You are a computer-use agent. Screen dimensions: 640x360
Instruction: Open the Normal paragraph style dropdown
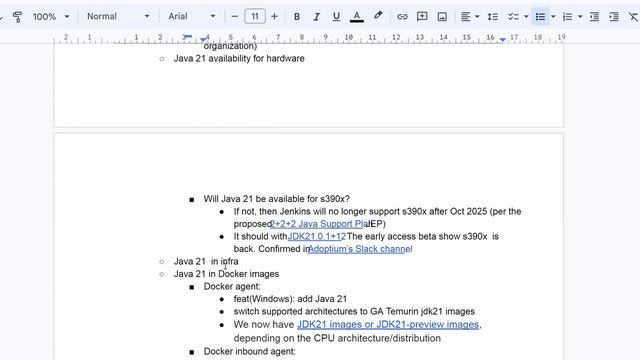click(x=118, y=16)
